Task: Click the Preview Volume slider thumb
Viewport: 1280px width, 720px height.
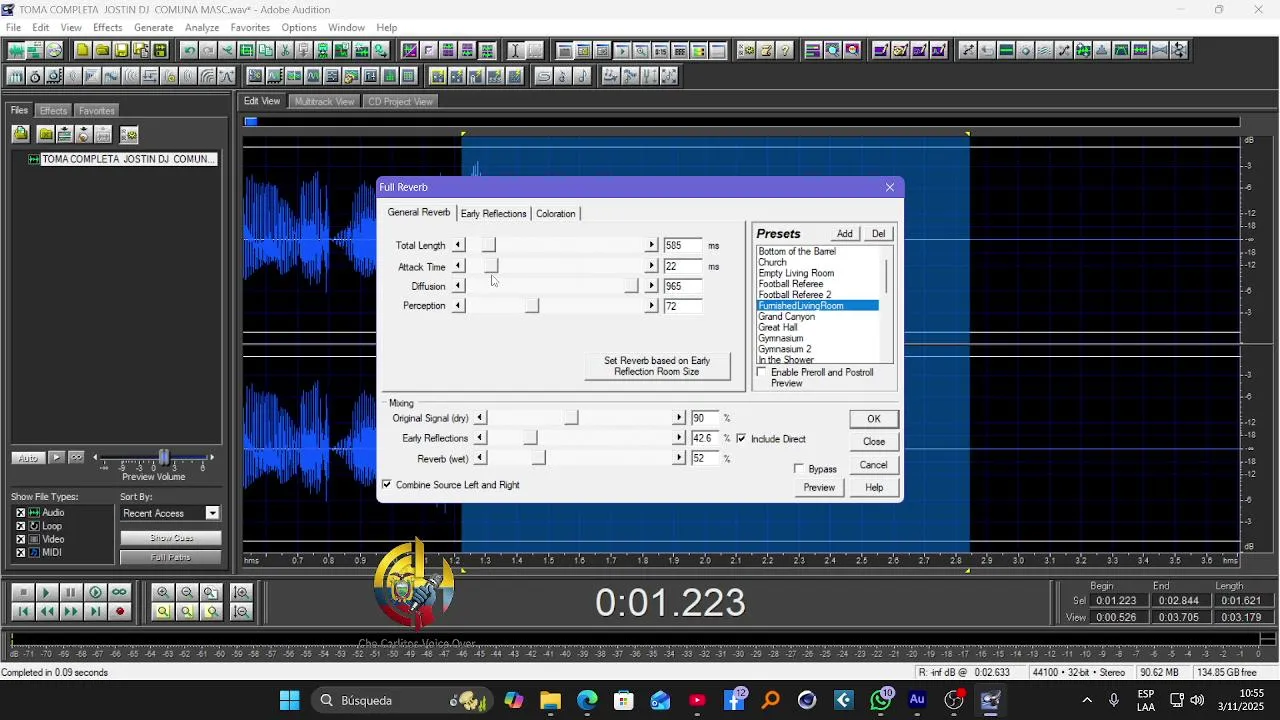Action: [x=164, y=457]
